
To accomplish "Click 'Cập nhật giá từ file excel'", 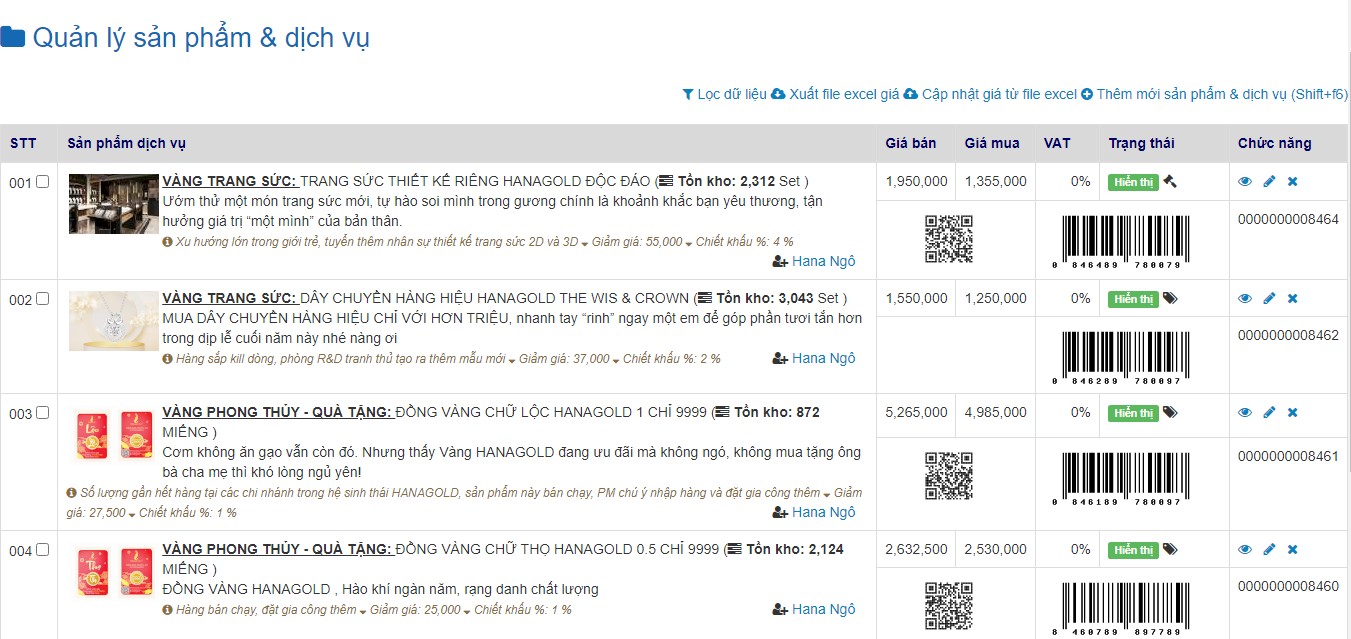I will [990, 94].
